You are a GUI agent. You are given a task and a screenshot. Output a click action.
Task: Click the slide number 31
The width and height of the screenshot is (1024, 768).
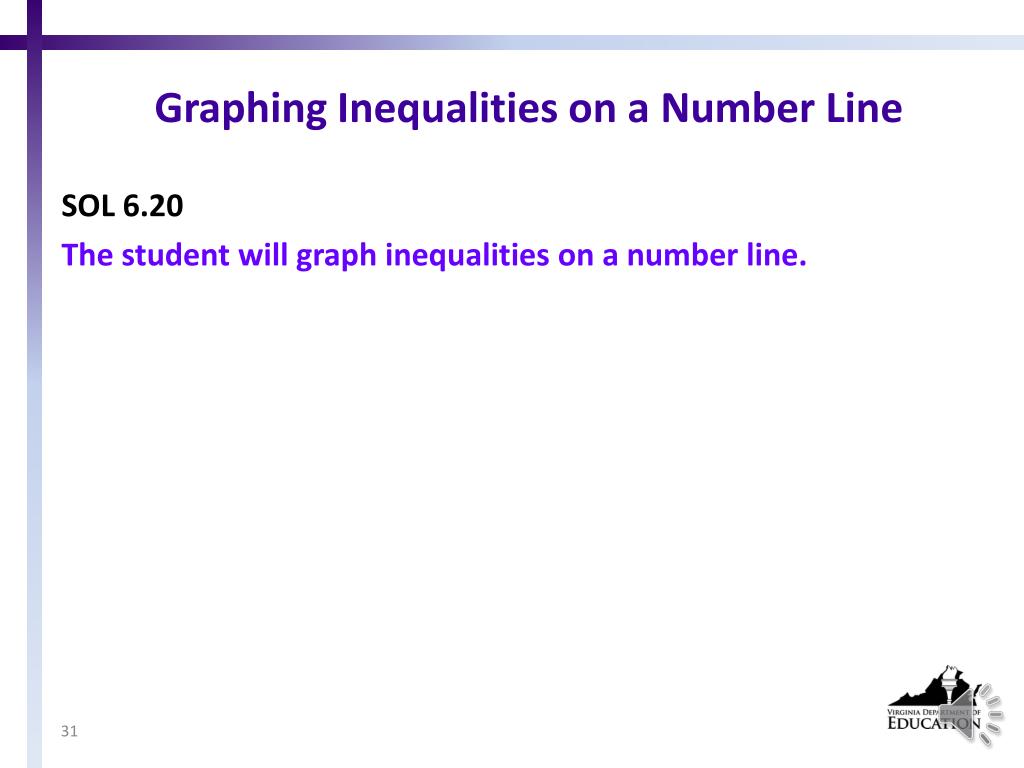click(69, 731)
